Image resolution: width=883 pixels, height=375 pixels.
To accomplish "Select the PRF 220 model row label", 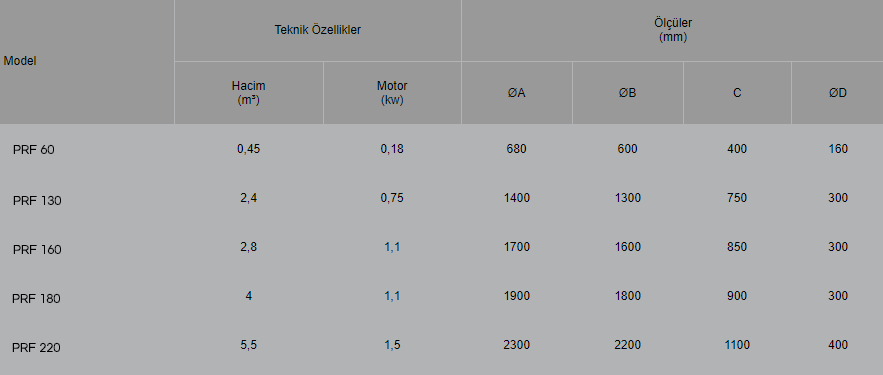I will click(x=36, y=347).
